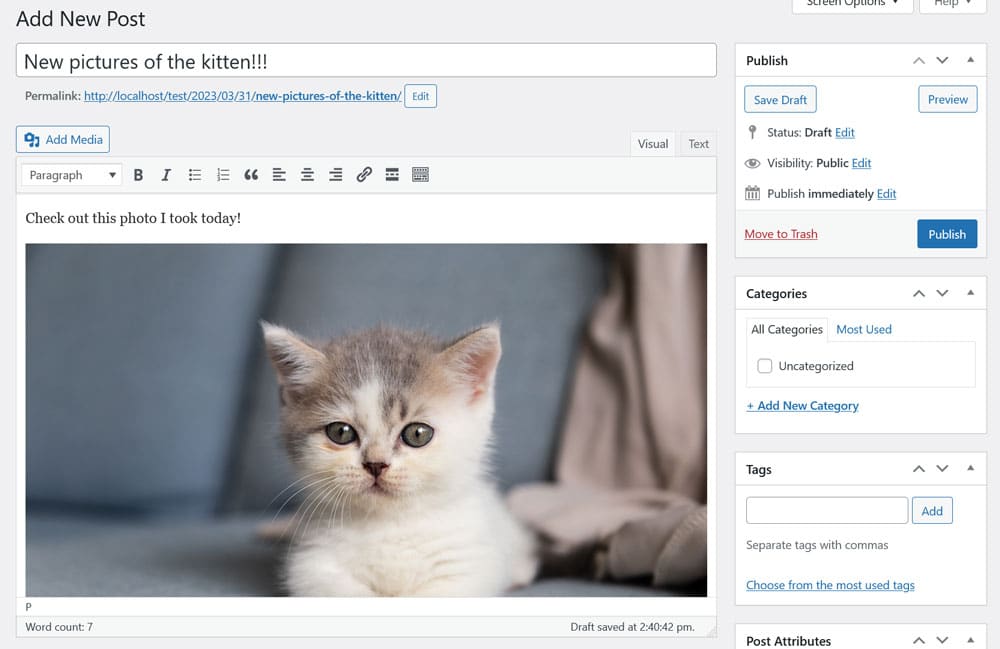Insert a numbered list
The height and width of the screenshot is (649, 1000).
(223, 175)
